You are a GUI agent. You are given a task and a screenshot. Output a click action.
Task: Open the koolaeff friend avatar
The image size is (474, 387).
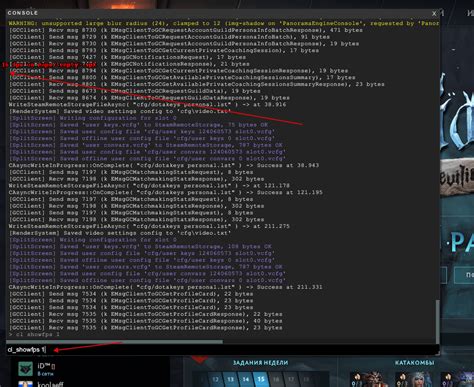coord(26,384)
